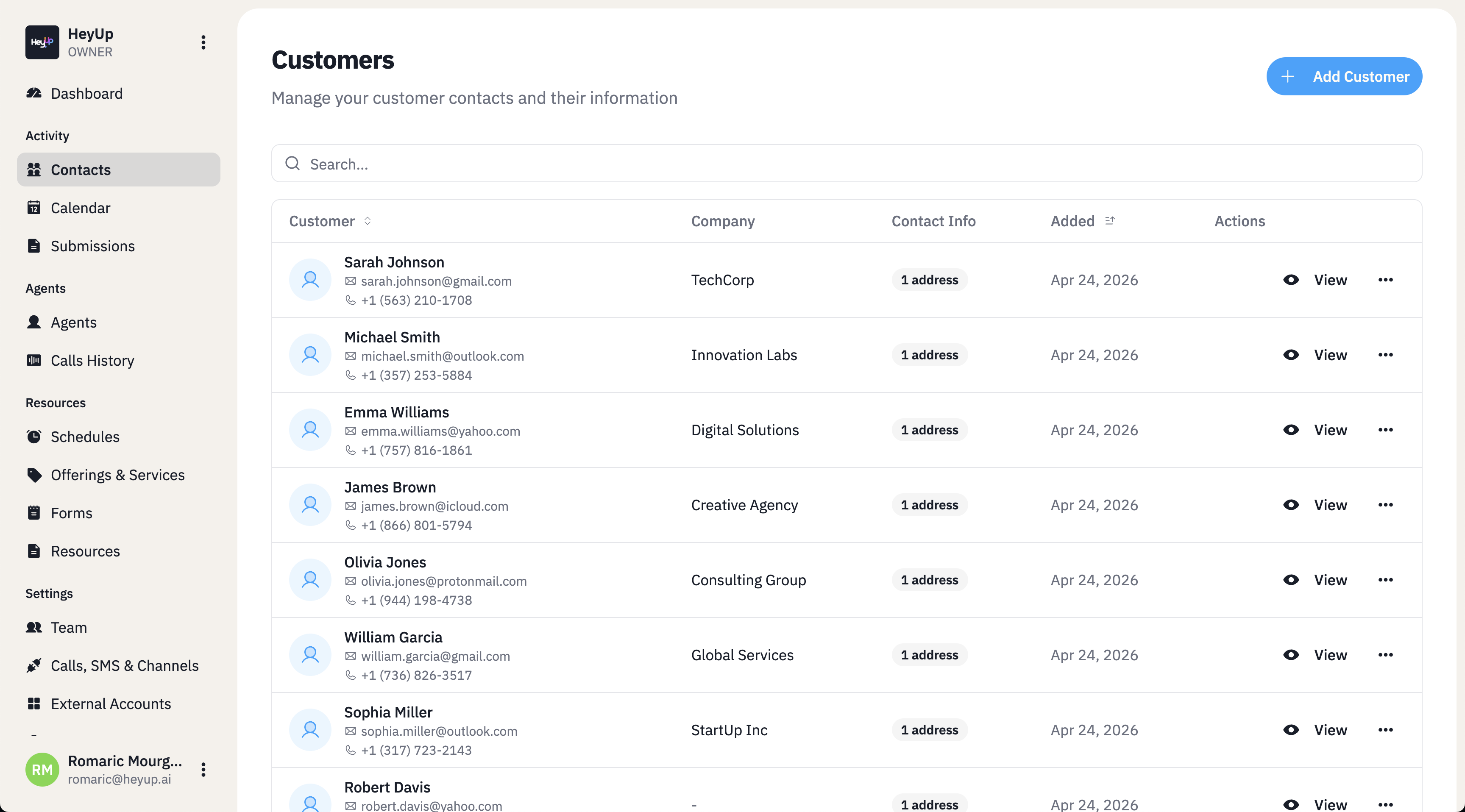Select the Calendar icon in sidebar
Screen dimensions: 1465x812
coord(34,208)
